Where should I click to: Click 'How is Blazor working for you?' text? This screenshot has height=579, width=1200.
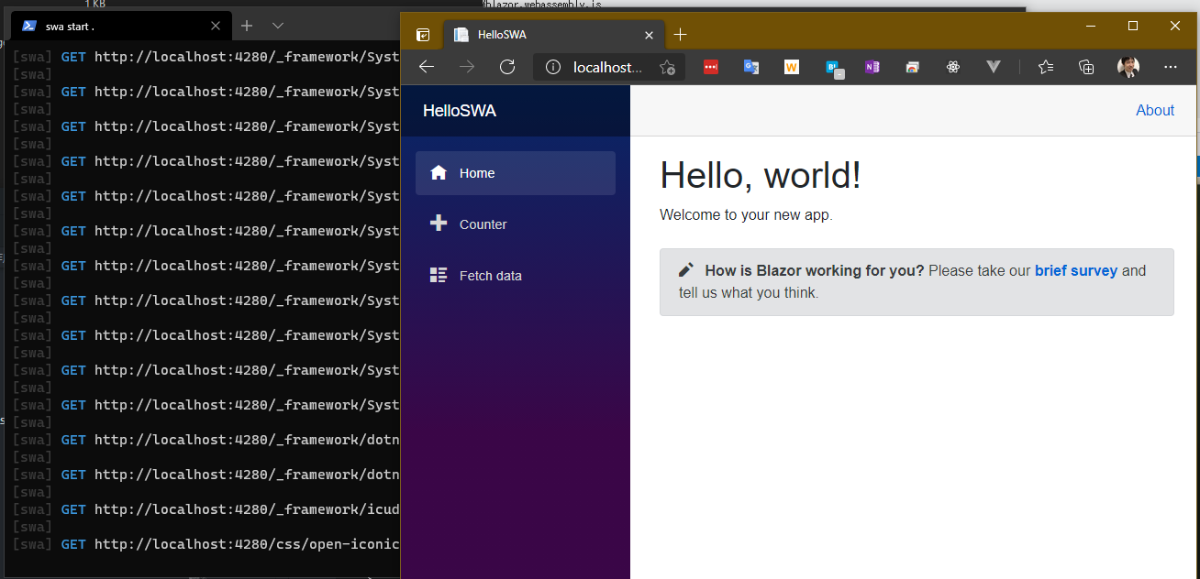click(x=814, y=271)
